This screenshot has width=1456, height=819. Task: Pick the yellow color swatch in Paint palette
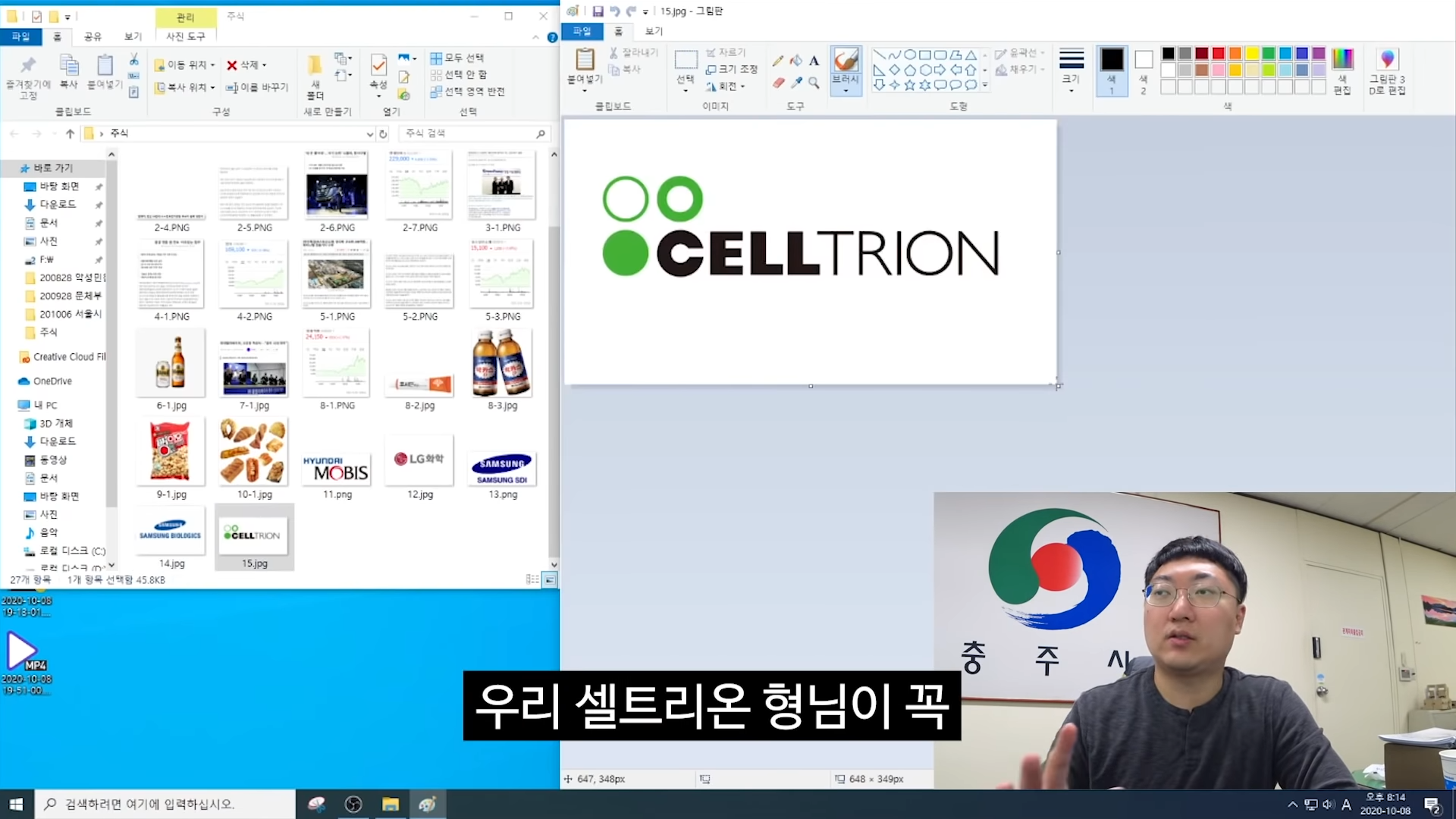click(x=1252, y=53)
